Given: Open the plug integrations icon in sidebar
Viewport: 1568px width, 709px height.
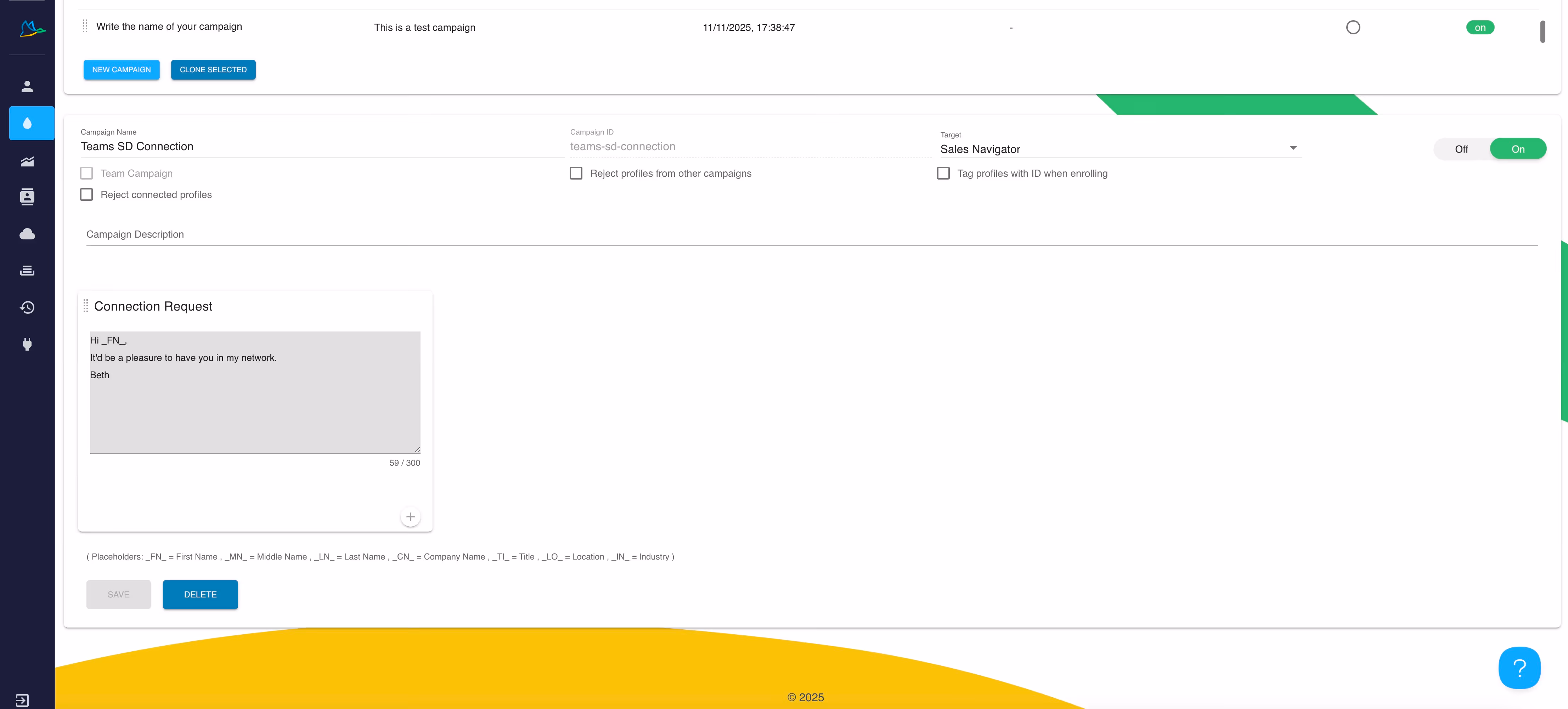Looking at the screenshot, I should pyautogui.click(x=27, y=344).
